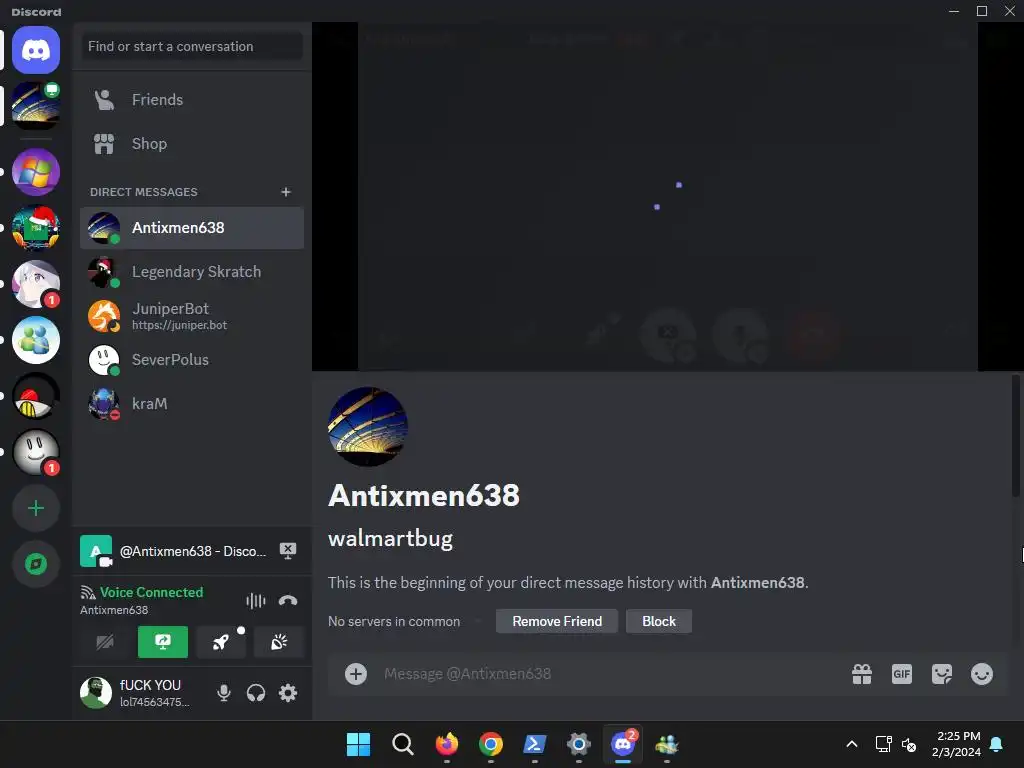Click Antixmen638's large profile avatar
The height and width of the screenshot is (768, 1024).
pyautogui.click(x=368, y=427)
